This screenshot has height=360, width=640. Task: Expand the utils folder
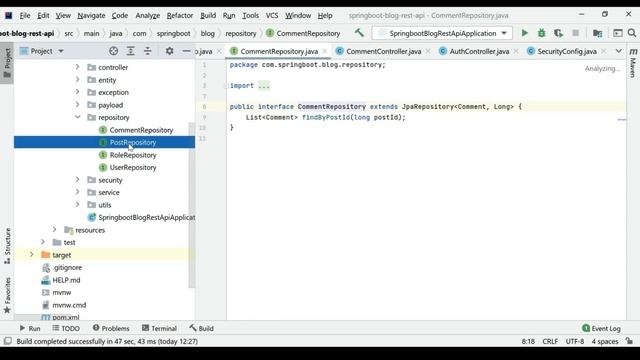(78, 204)
